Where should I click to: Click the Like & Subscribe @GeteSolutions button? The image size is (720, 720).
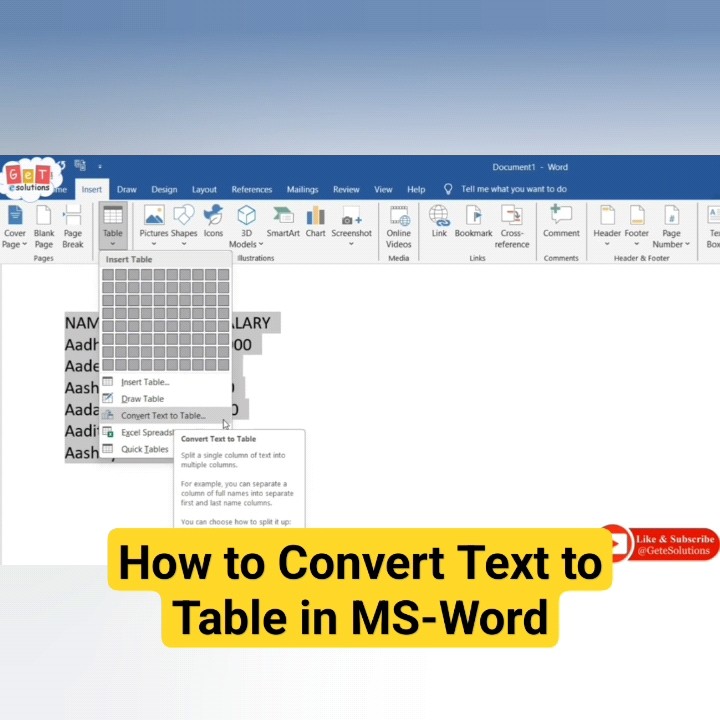(660, 544)
